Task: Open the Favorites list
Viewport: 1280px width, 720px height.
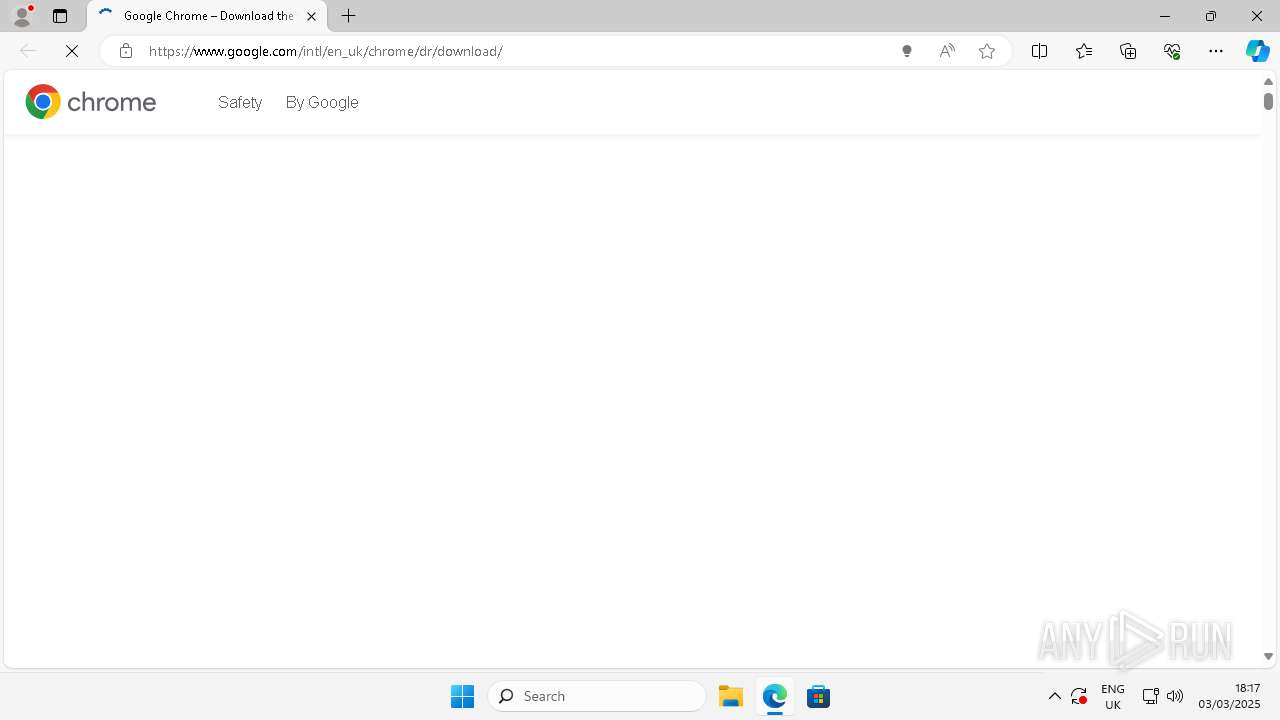Action: [x=1083, y=51]
